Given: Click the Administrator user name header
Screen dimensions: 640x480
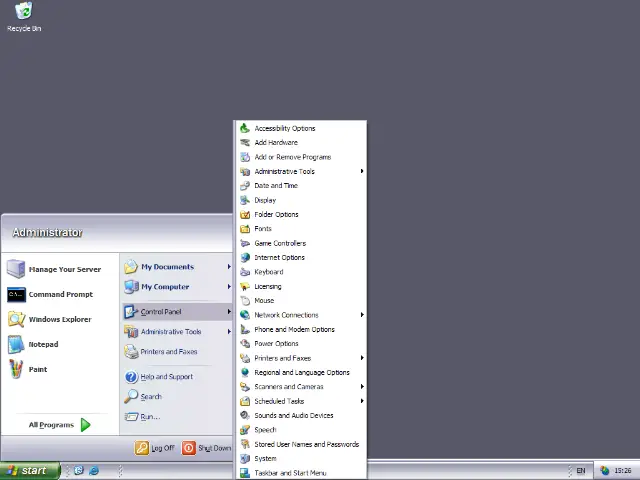Looking at the screenshot, I should pos(47,232).
